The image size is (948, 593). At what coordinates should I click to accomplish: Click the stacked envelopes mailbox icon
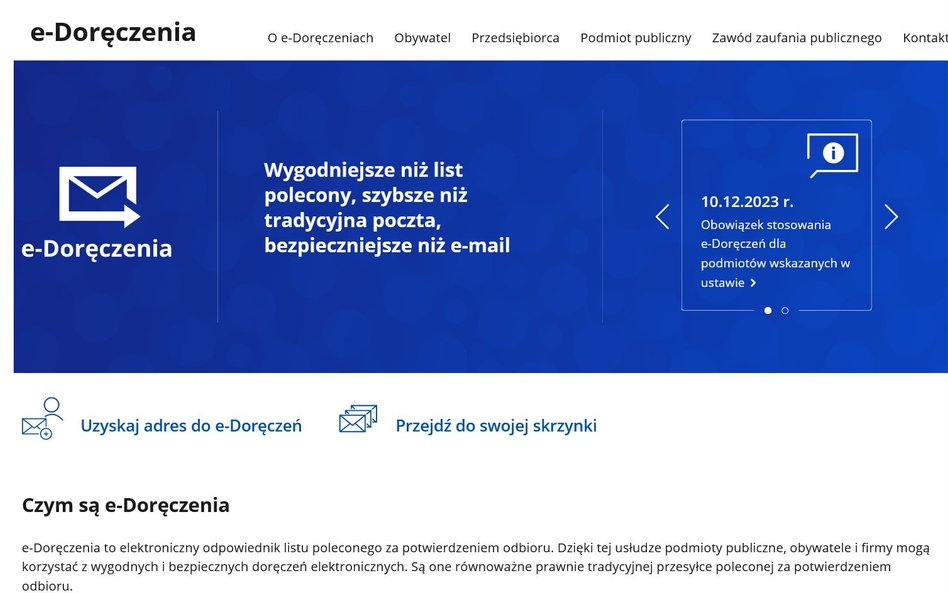click(358, 419)
